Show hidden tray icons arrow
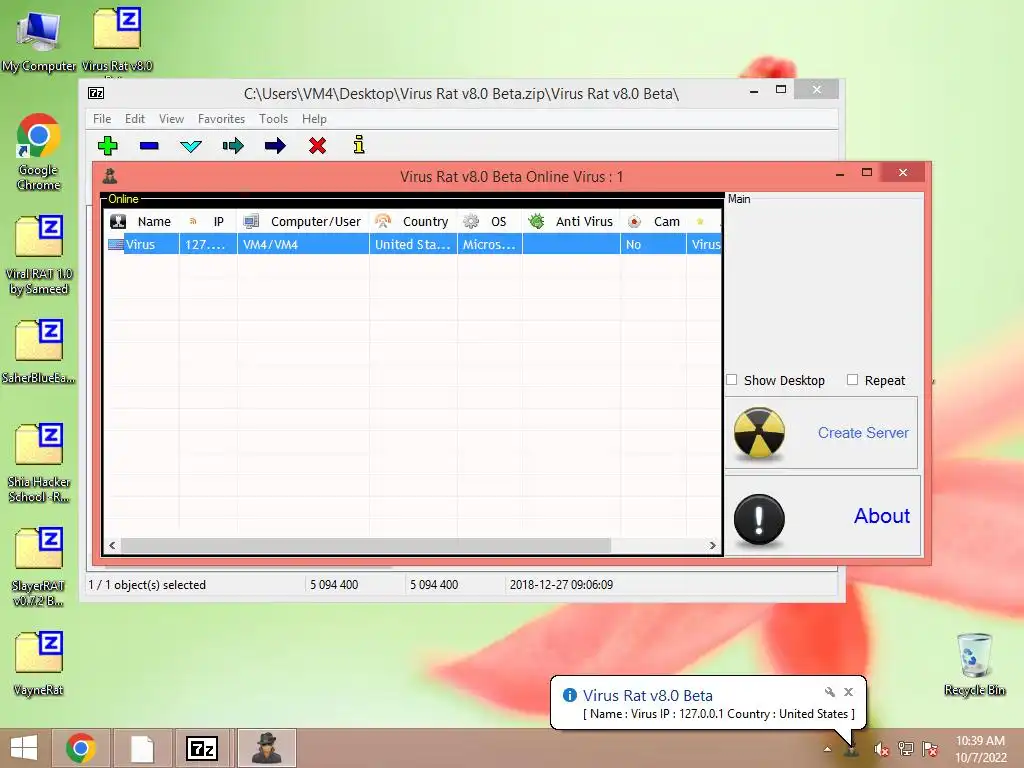 [827, 749]
